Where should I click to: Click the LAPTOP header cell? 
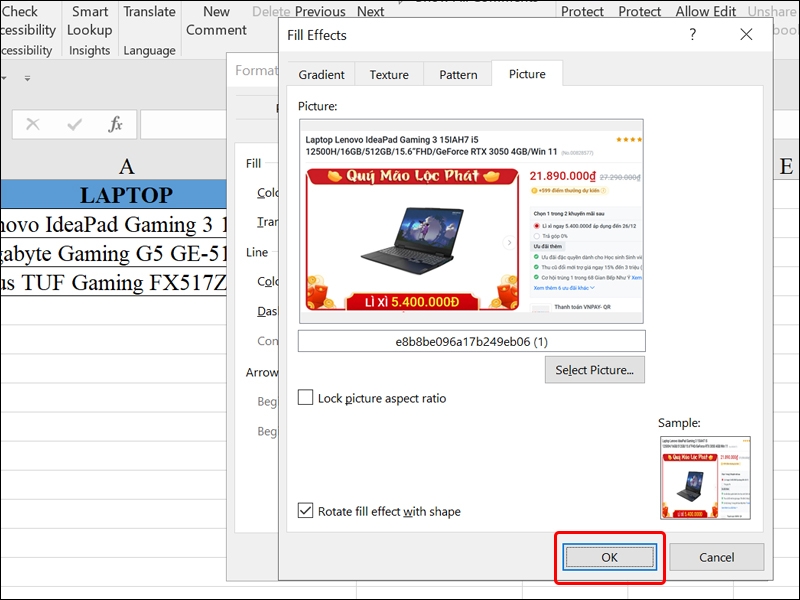[x=114, y=194]
